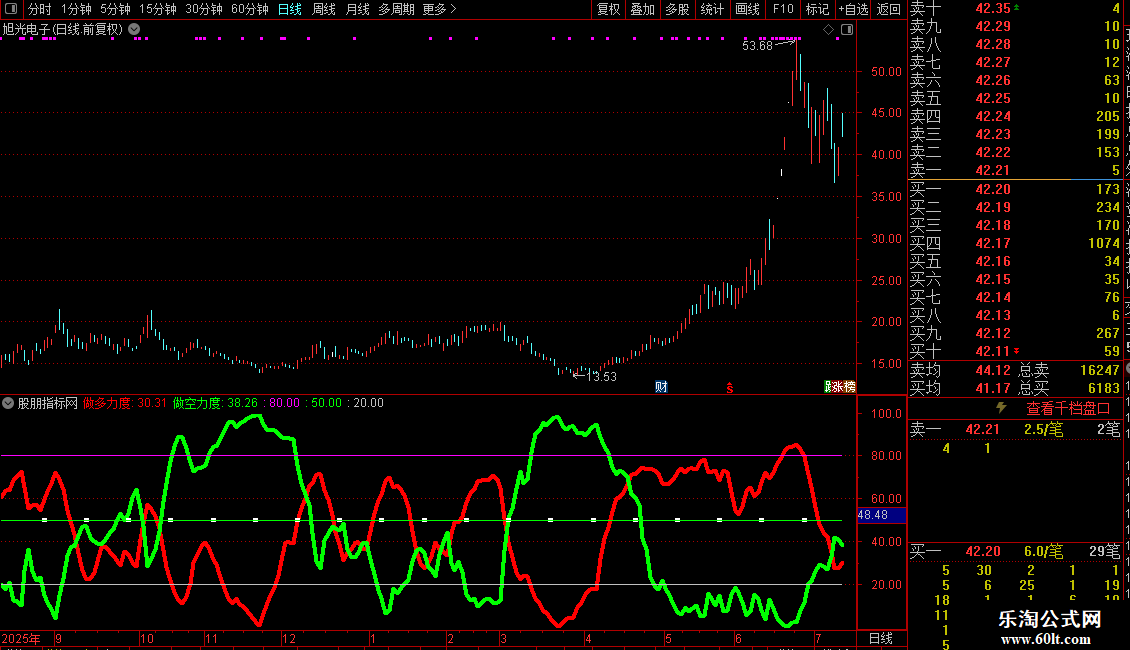Select the 卖二 42.22 row
The image size is (1130, 650).
tap(1015, 152)
